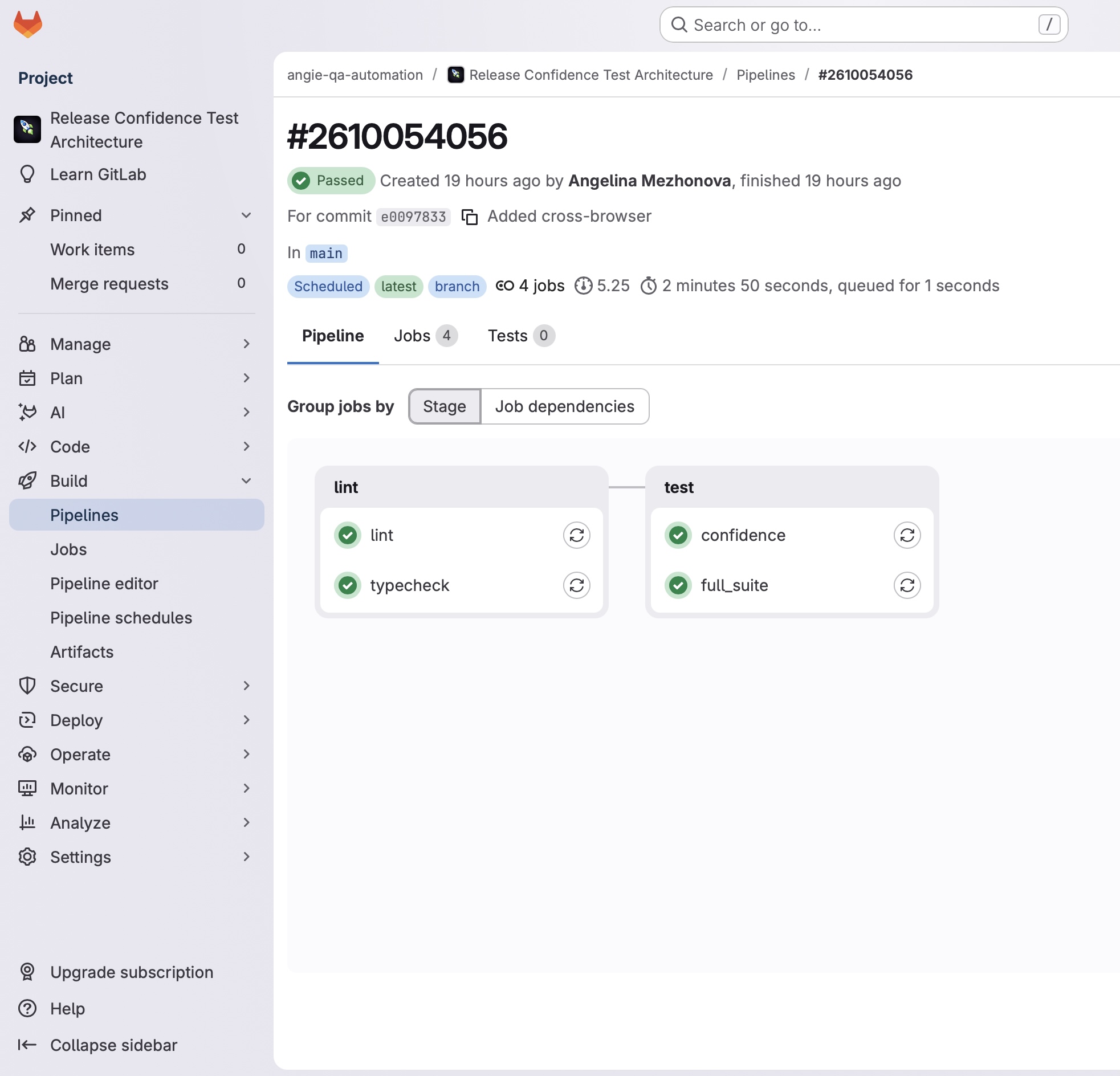The image size is (1120, 1076).
Task: Click the Passed status icon on full_suite job
Action: pos(678,585)
